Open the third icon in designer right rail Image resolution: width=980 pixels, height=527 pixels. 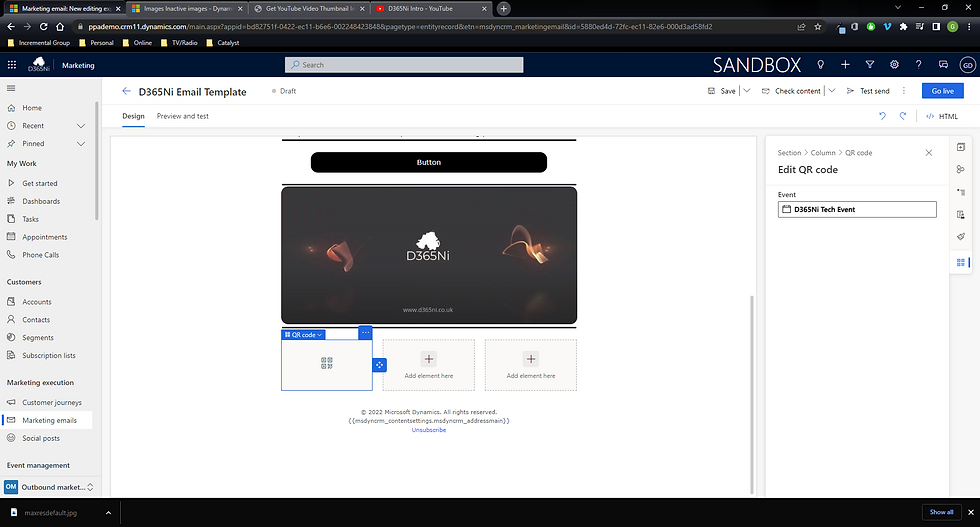point(961,192)
